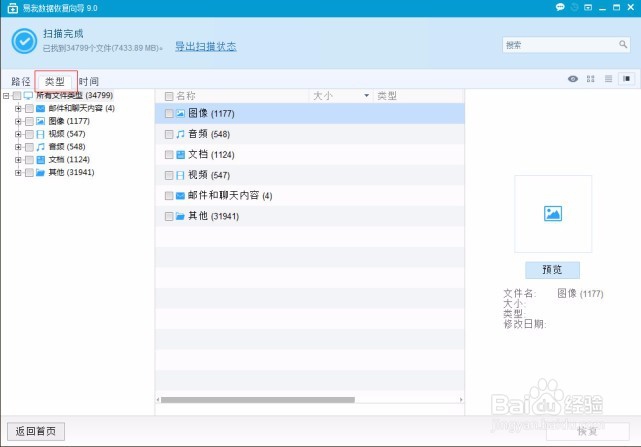Viewport: 641px width, 447px height.
Task: Expand the 邮件和聊天内容 tree node
Action: 18,108
